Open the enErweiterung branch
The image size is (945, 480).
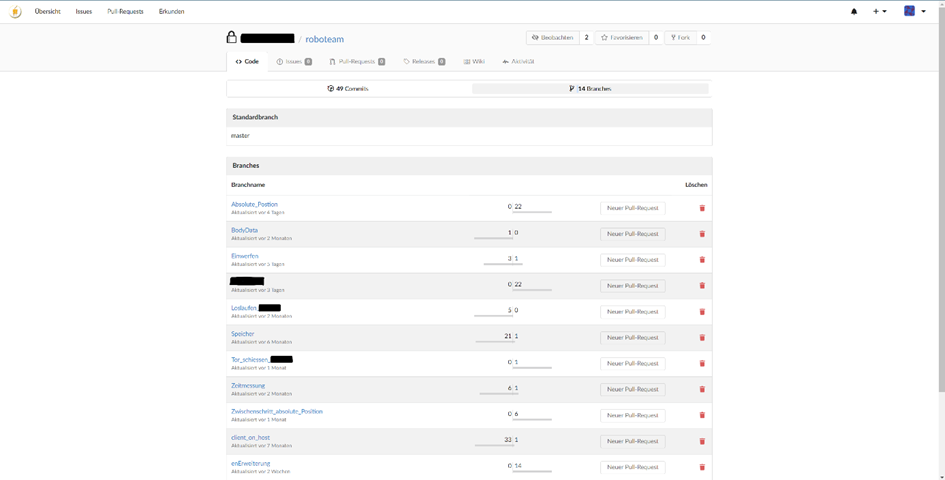[x=251, y=464]
